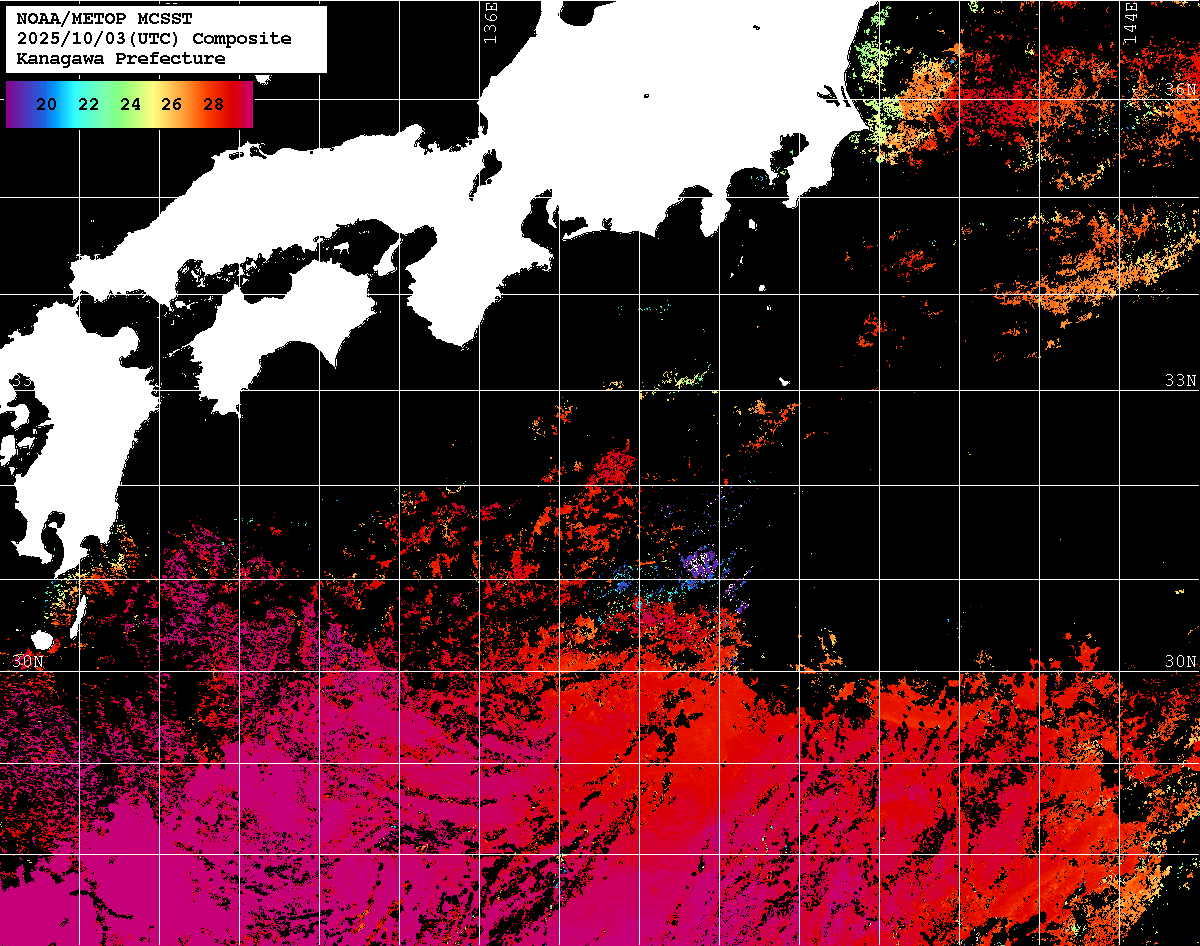The image size is (1200, 946).
Task: Click the 144E longitude label
Action: point(1130,20)
